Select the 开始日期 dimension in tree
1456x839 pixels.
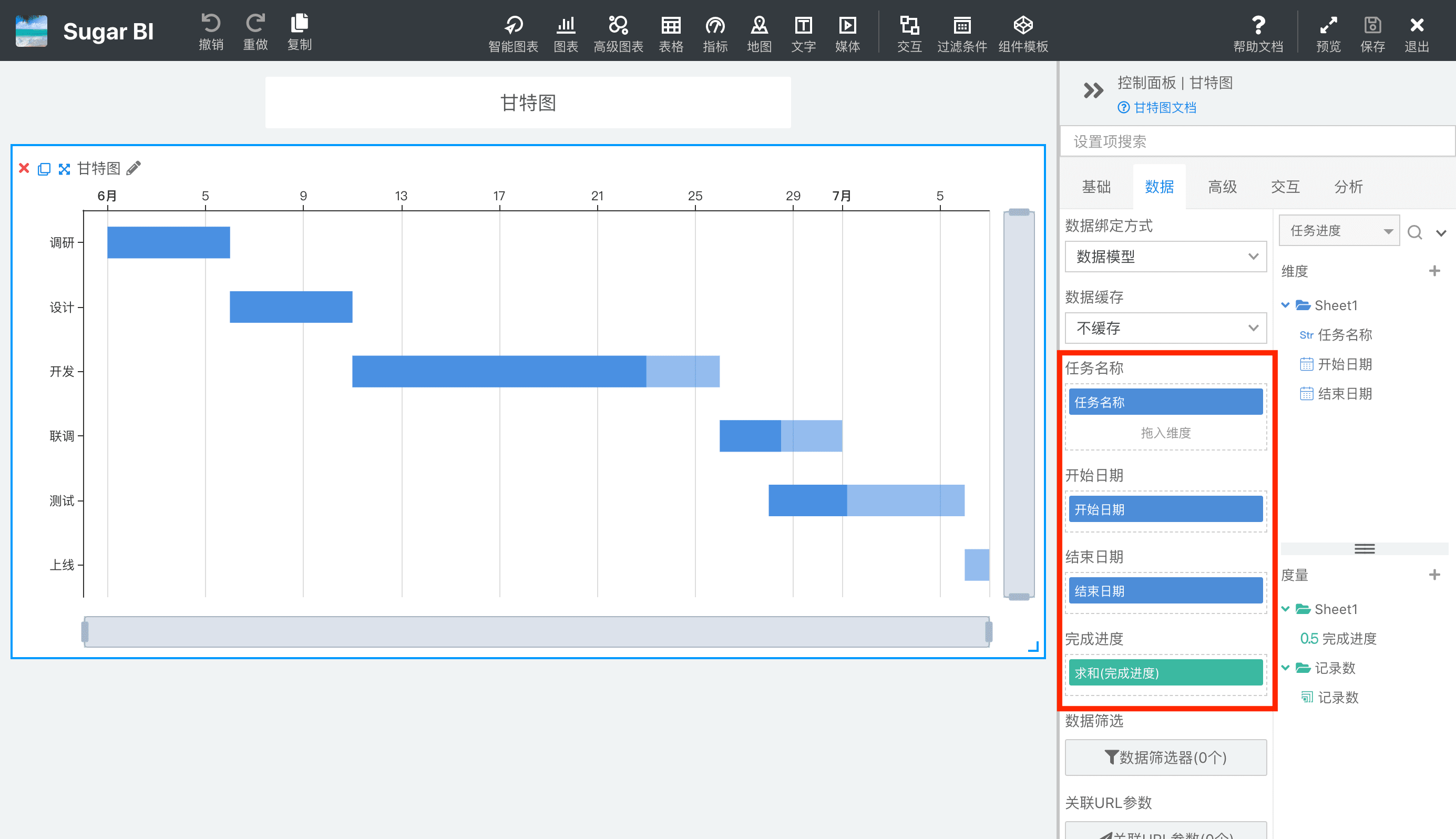[x=1336, y=364]
